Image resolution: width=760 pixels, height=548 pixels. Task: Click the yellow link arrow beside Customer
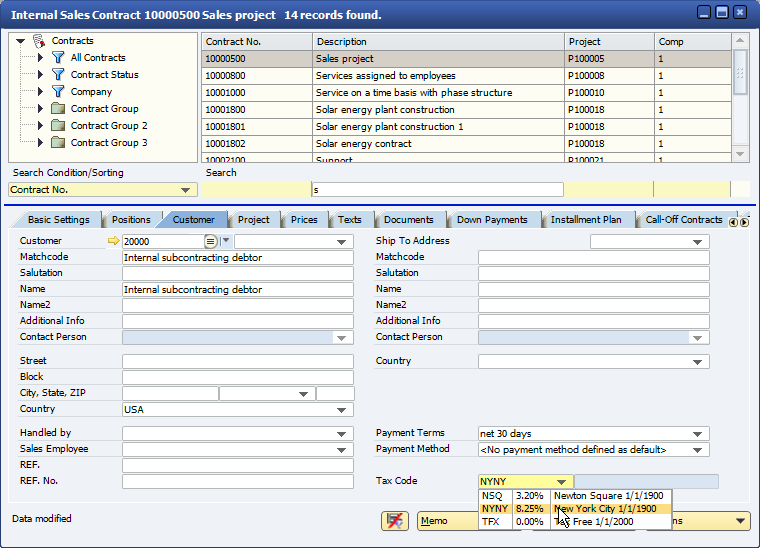pos(113,241)
